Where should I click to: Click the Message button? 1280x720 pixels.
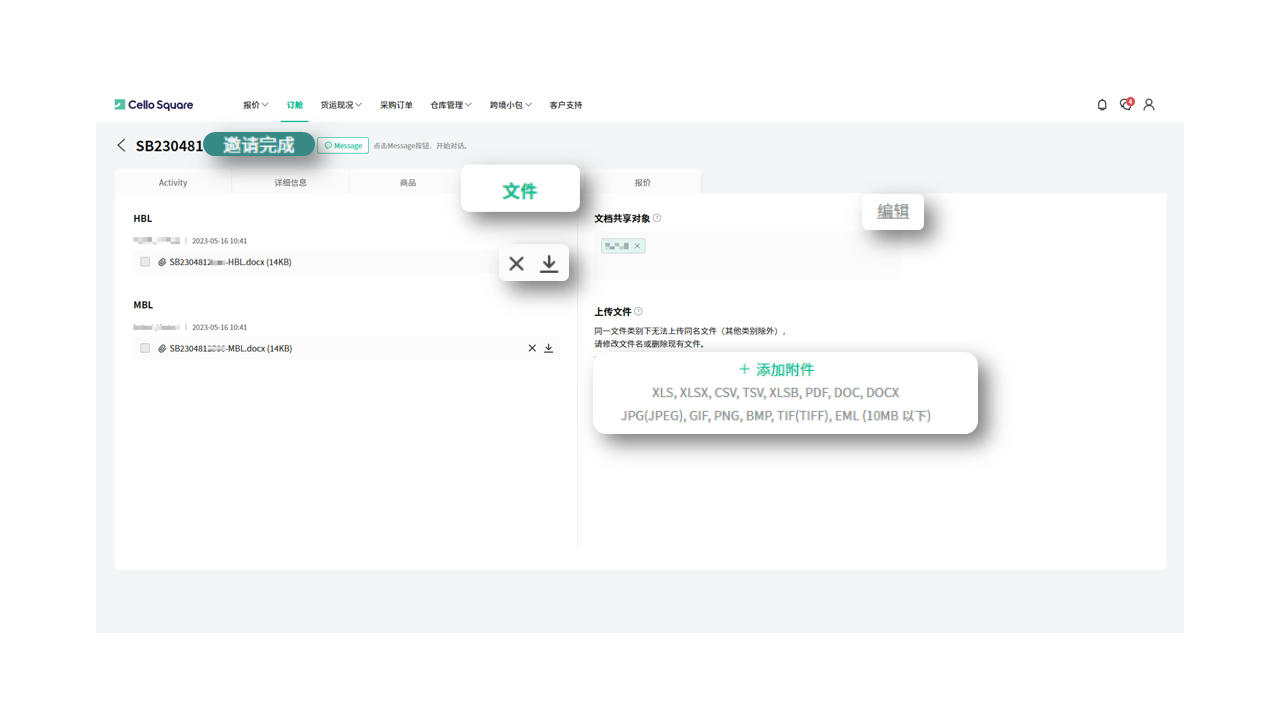click(x=343, y=146)
